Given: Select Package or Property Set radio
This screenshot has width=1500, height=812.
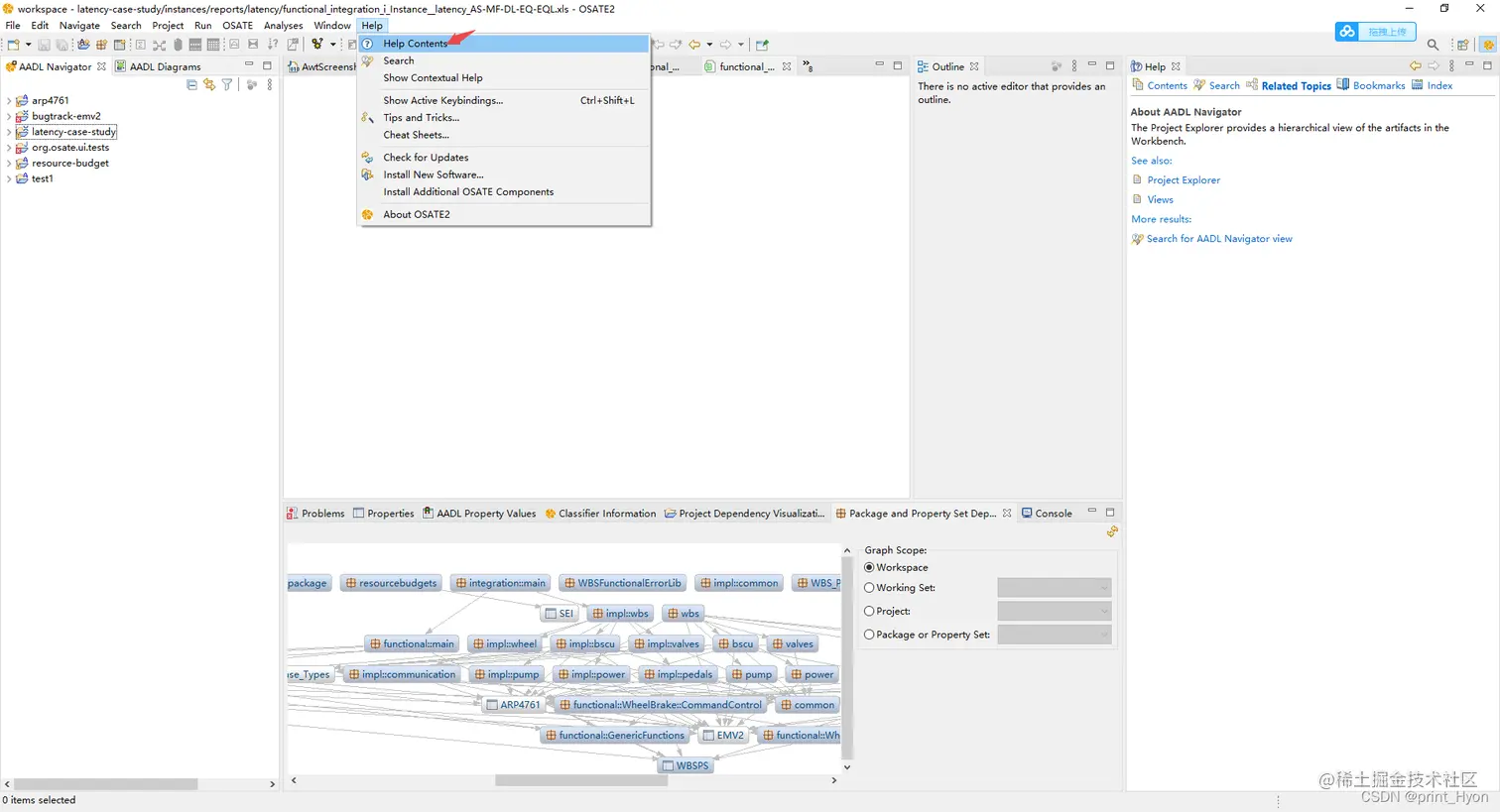Looking at the screenshot, I should [x=869, y=635].
